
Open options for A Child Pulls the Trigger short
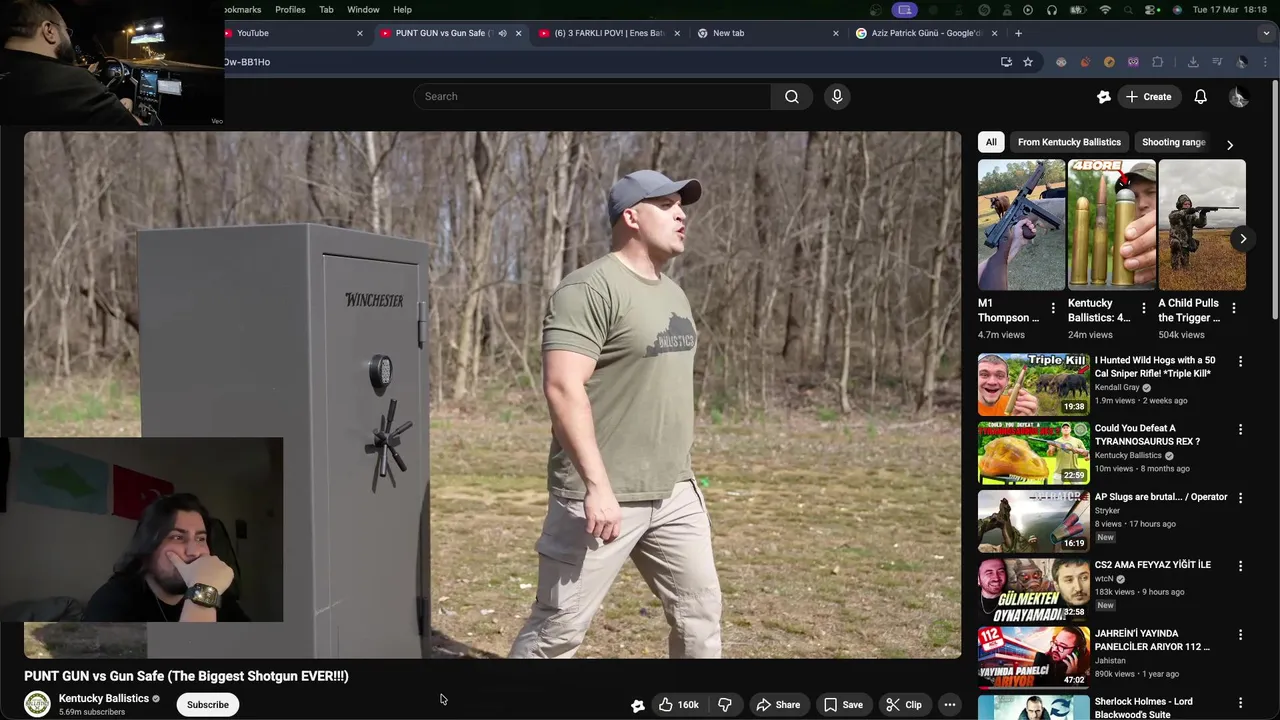[1233, 308]
